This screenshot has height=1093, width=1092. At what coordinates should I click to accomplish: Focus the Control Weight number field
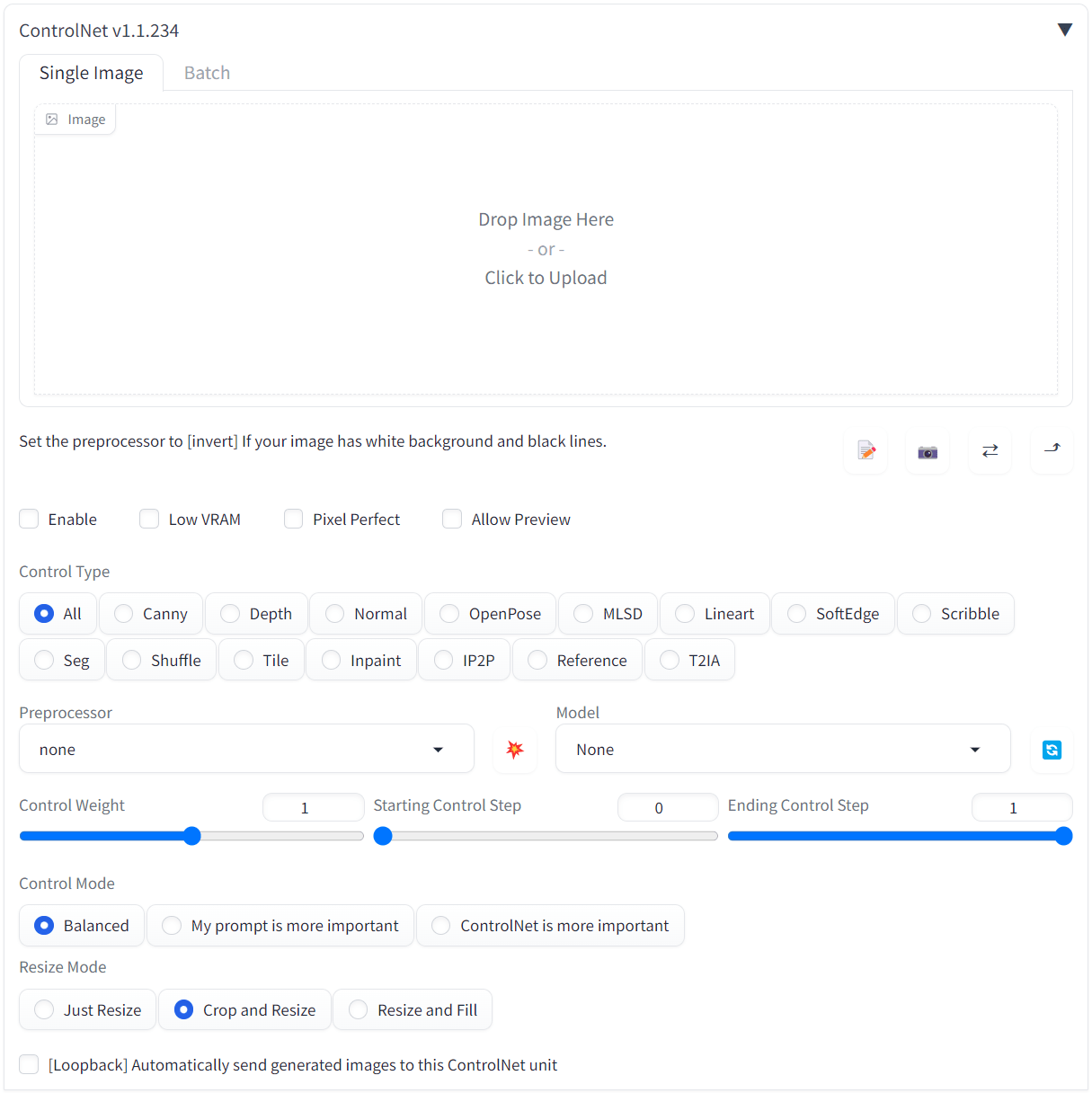[x=313, y=807]
